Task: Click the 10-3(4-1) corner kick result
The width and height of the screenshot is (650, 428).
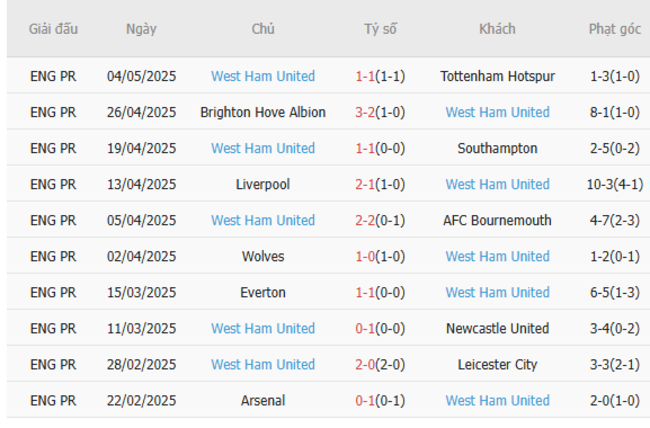Action: coord(614,184)
